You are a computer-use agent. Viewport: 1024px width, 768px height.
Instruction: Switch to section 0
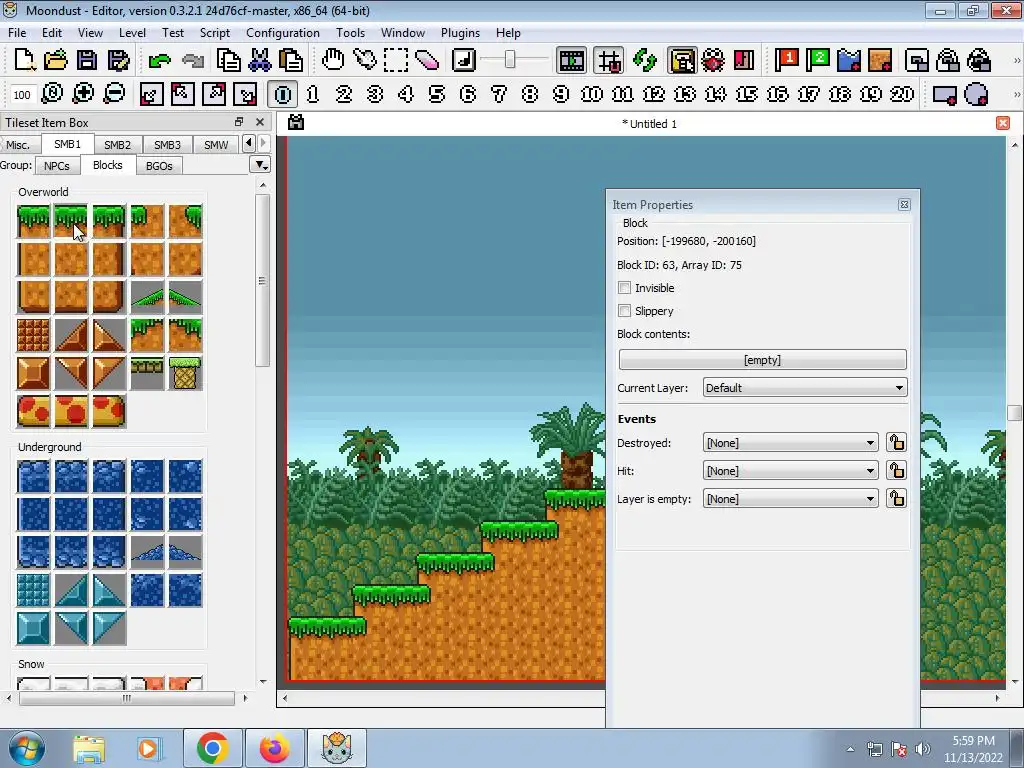(x=282, y=94)
